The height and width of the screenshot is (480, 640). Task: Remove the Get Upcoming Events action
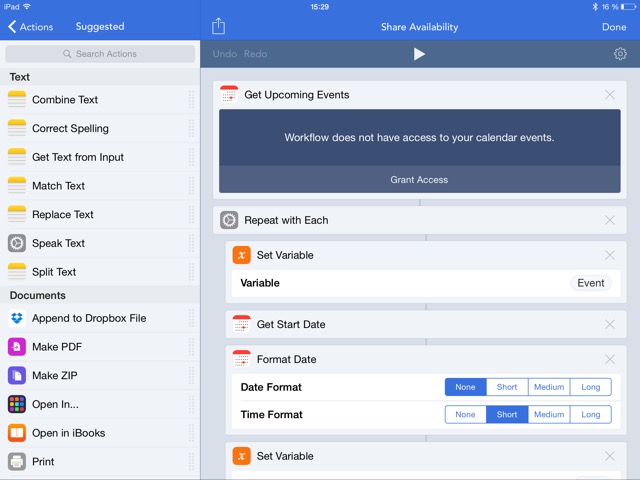[610, 95]
